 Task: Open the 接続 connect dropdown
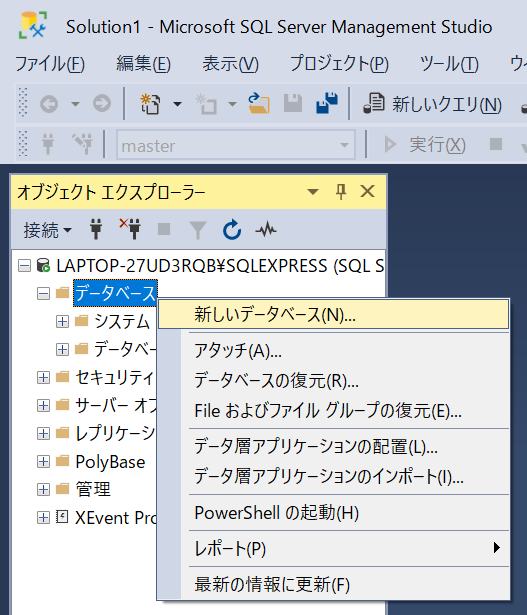pos(47,230)
